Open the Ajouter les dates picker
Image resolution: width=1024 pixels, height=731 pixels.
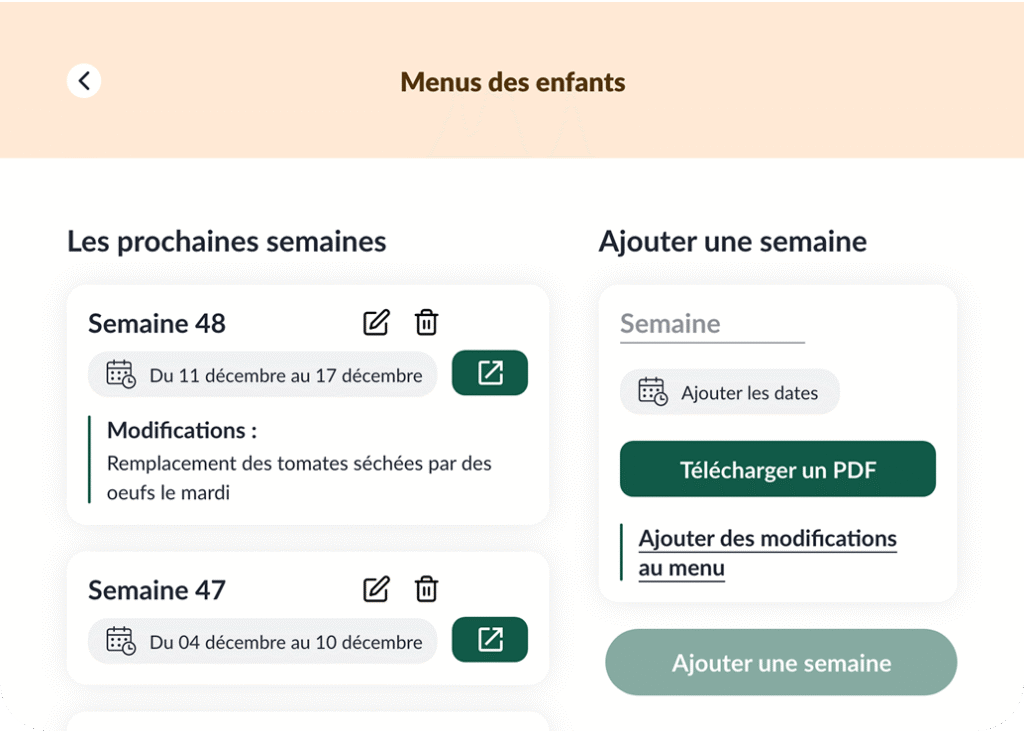click(x=729, y=392)
